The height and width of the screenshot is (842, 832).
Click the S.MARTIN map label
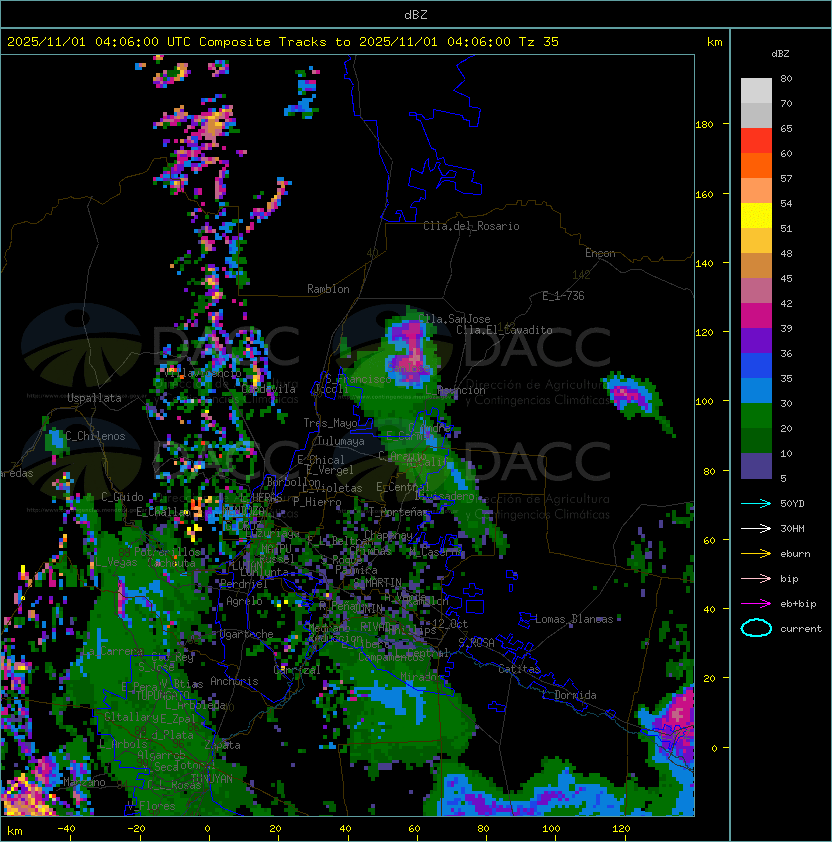tap(378, 583)
